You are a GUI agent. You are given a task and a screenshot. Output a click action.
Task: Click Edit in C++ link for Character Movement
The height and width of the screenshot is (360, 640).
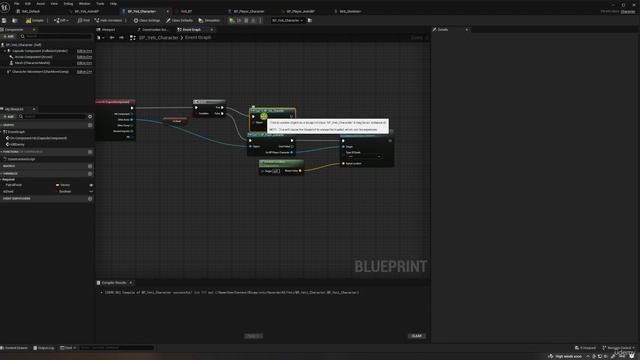click(84, 72)
